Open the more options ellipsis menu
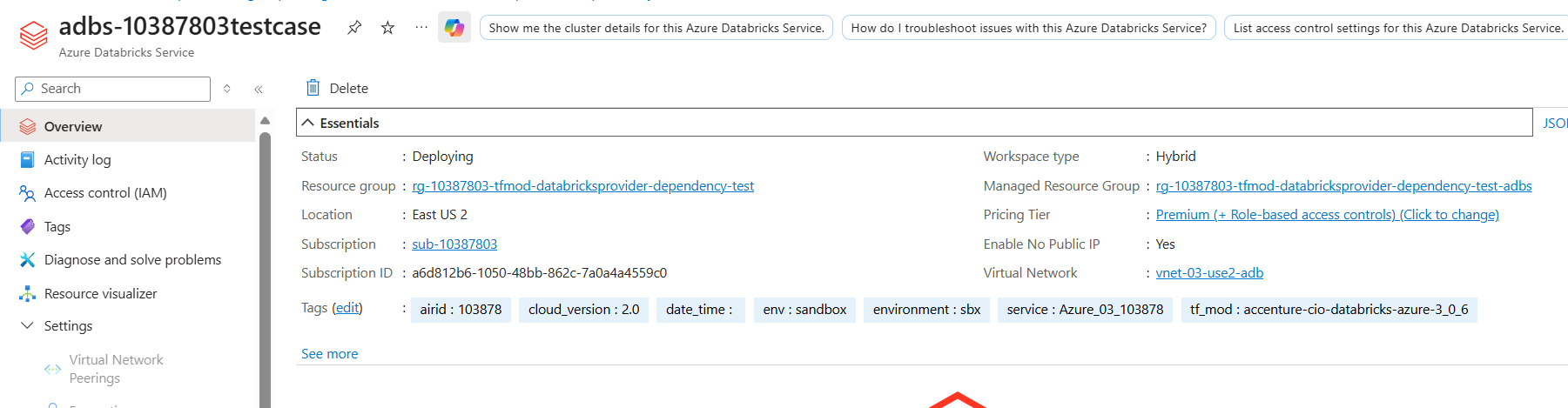The image size is (1568, 408). click(421, 28)
